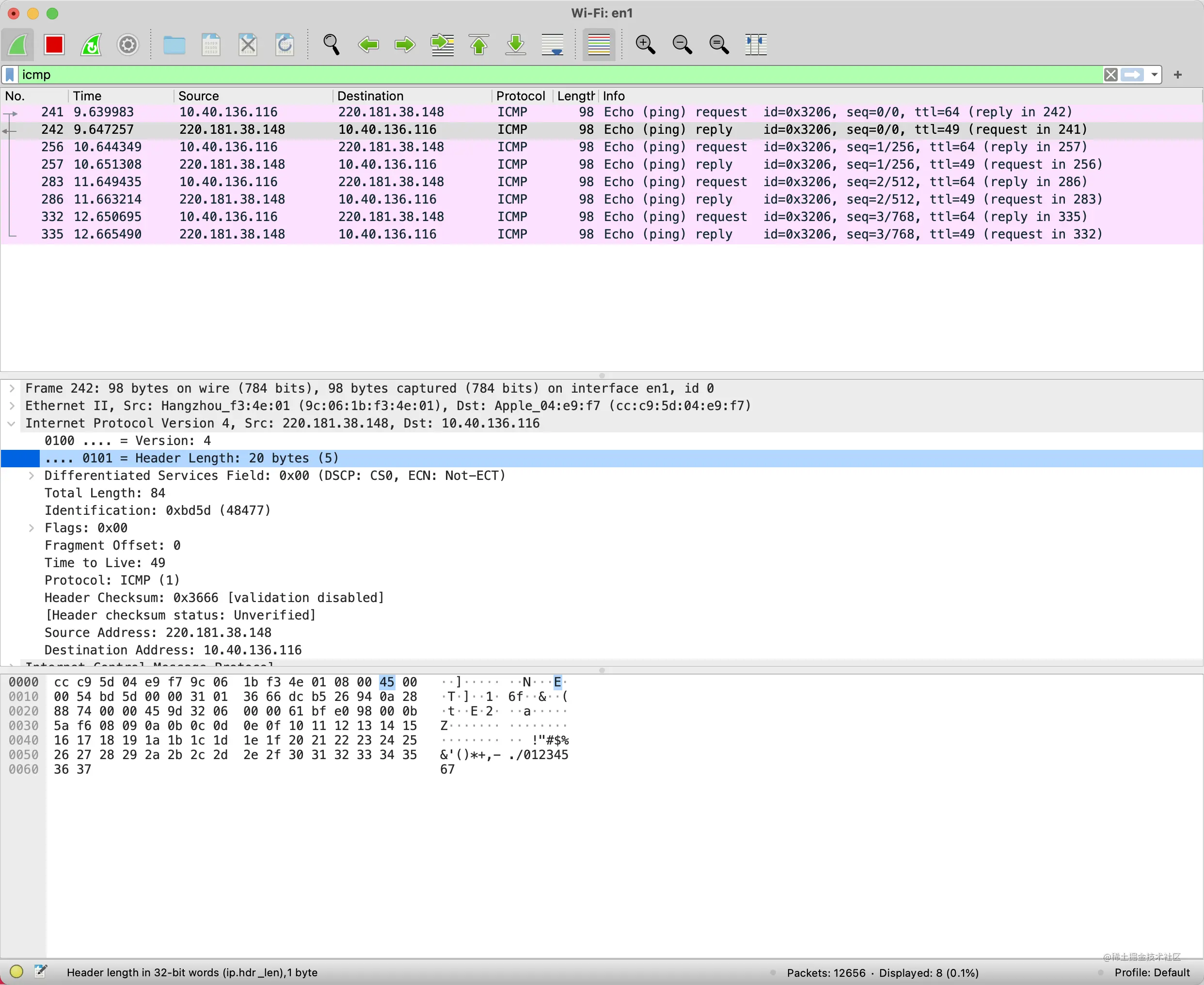Open the filter bookmark menu
The width and height of the screenshot is (1204, 985).
pos(10,75)
